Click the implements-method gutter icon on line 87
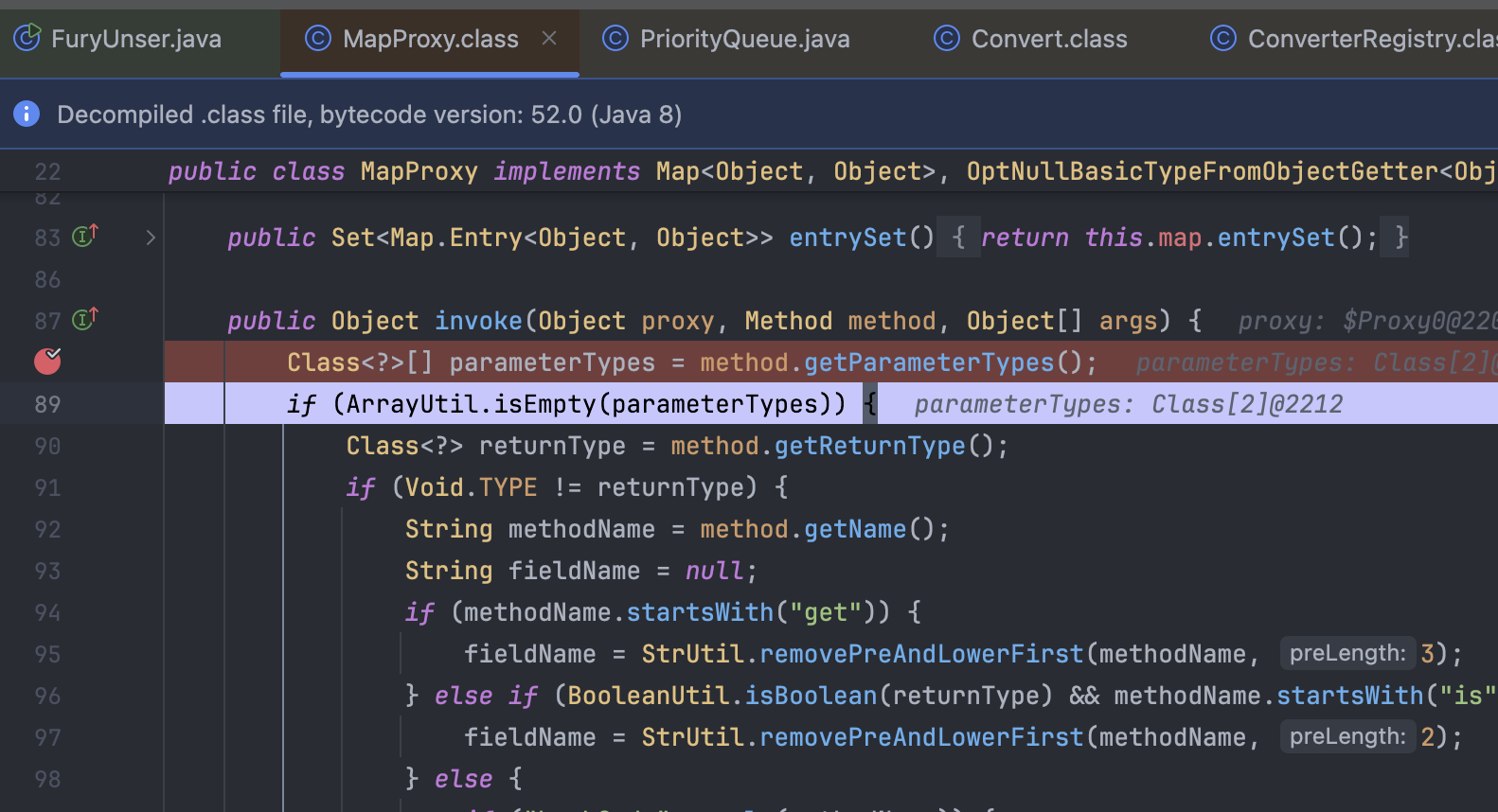Screen dimensions: 1498x812 click(84, 320)
